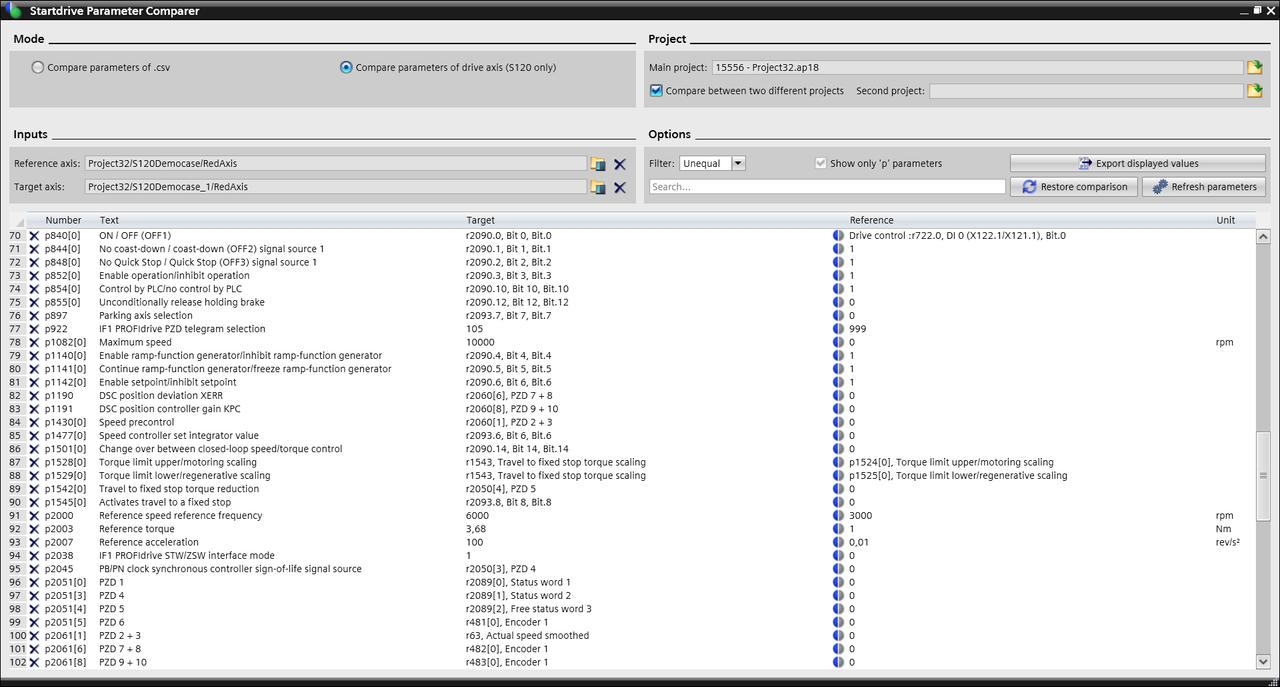
Task: Clear the reference axis with X icon
Action: tap(619, 163)
